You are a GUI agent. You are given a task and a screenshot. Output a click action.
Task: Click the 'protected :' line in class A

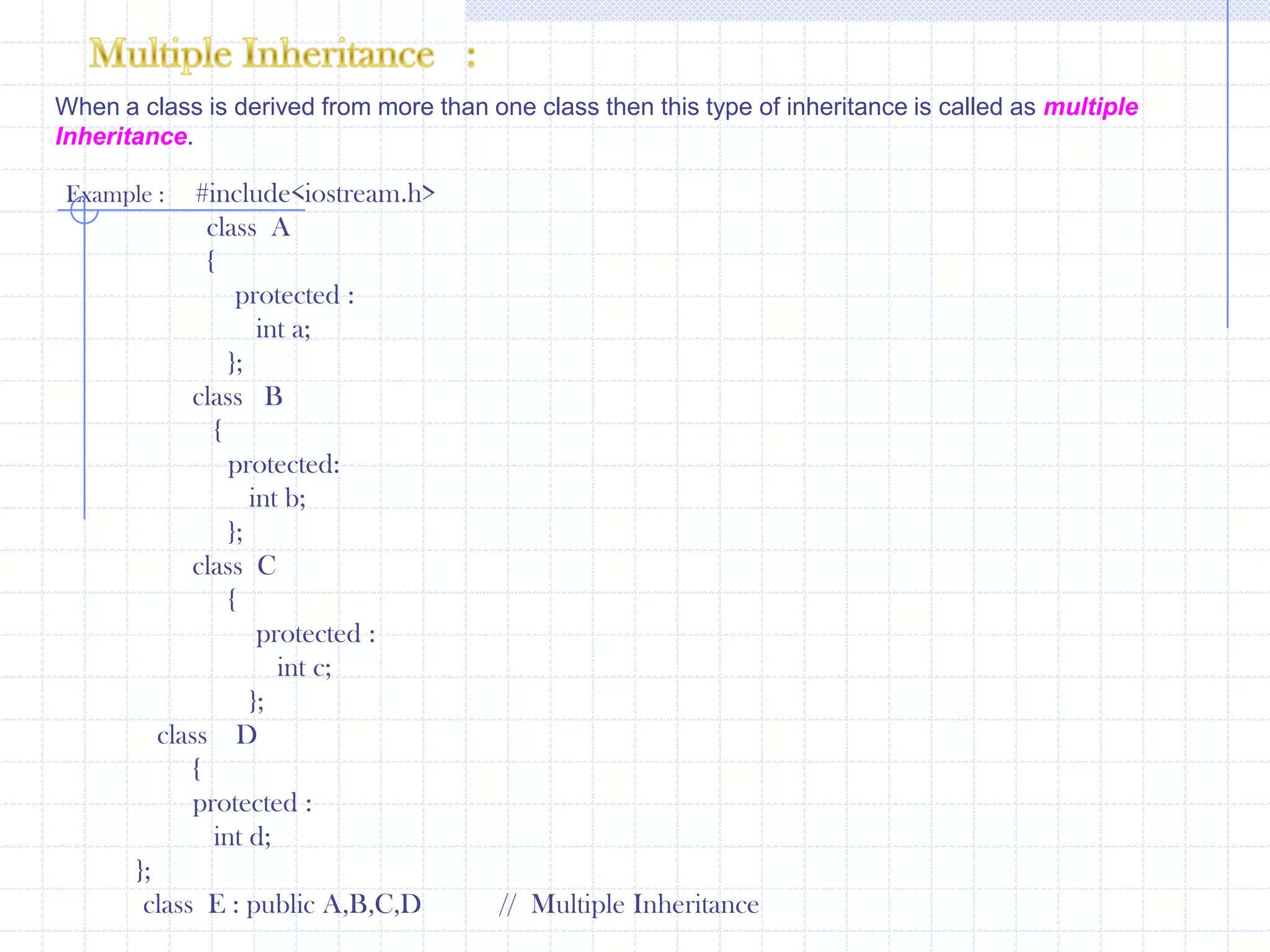point(294,296)
